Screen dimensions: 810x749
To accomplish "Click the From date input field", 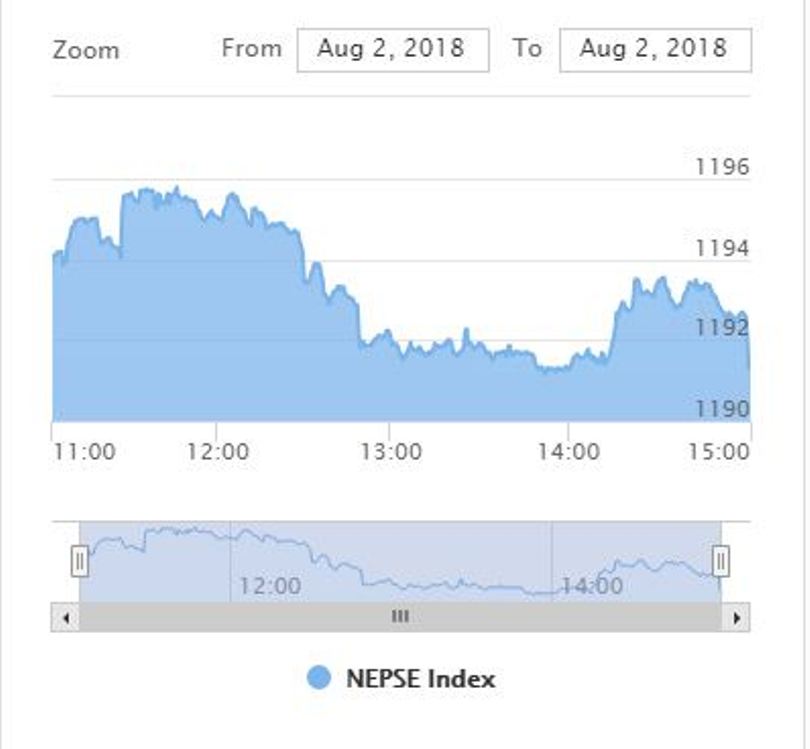I will pyautogui.click(x=392, y=49).
